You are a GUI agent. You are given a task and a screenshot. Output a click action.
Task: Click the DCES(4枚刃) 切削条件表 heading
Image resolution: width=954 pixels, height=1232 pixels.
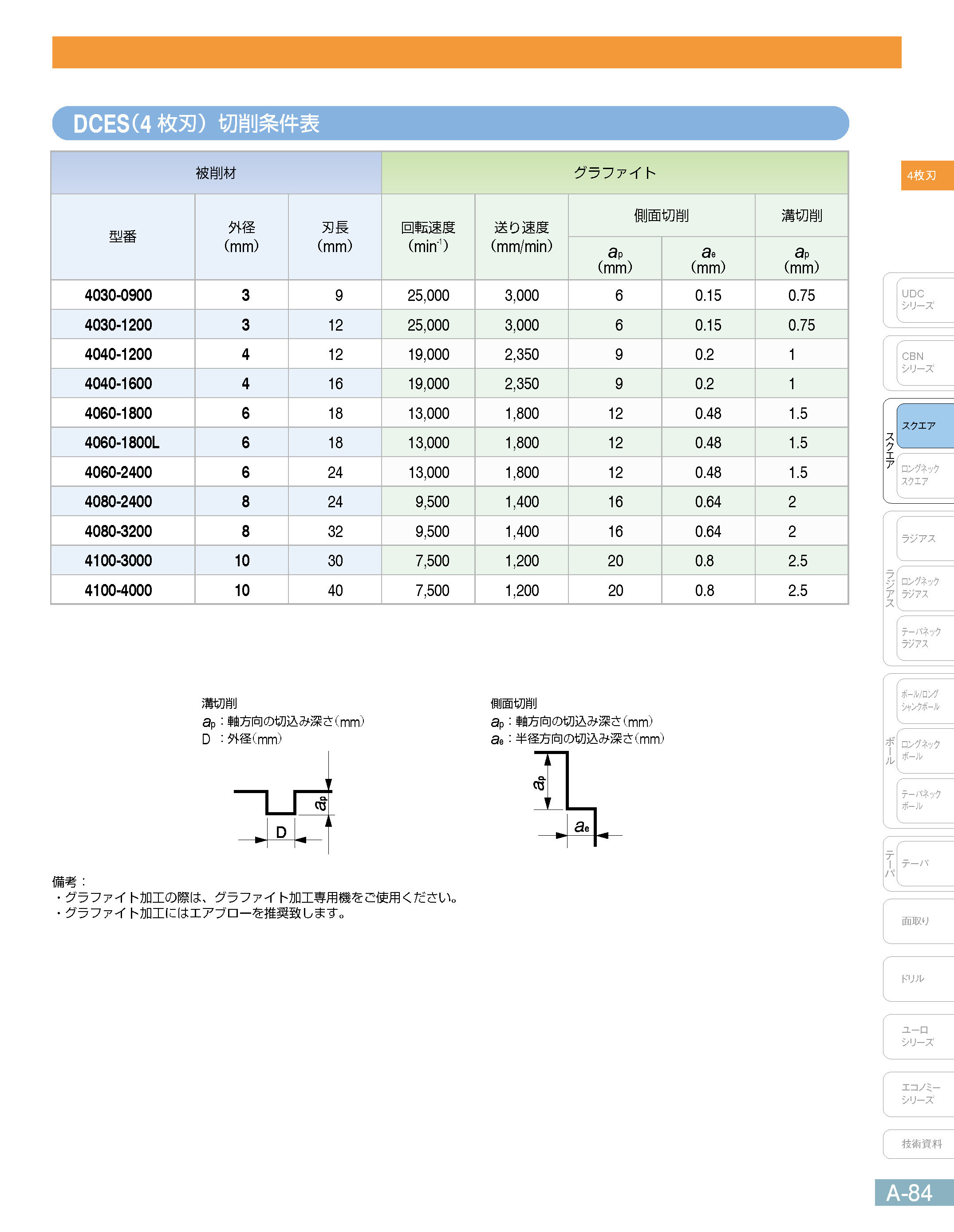click(x=196, y=123)
